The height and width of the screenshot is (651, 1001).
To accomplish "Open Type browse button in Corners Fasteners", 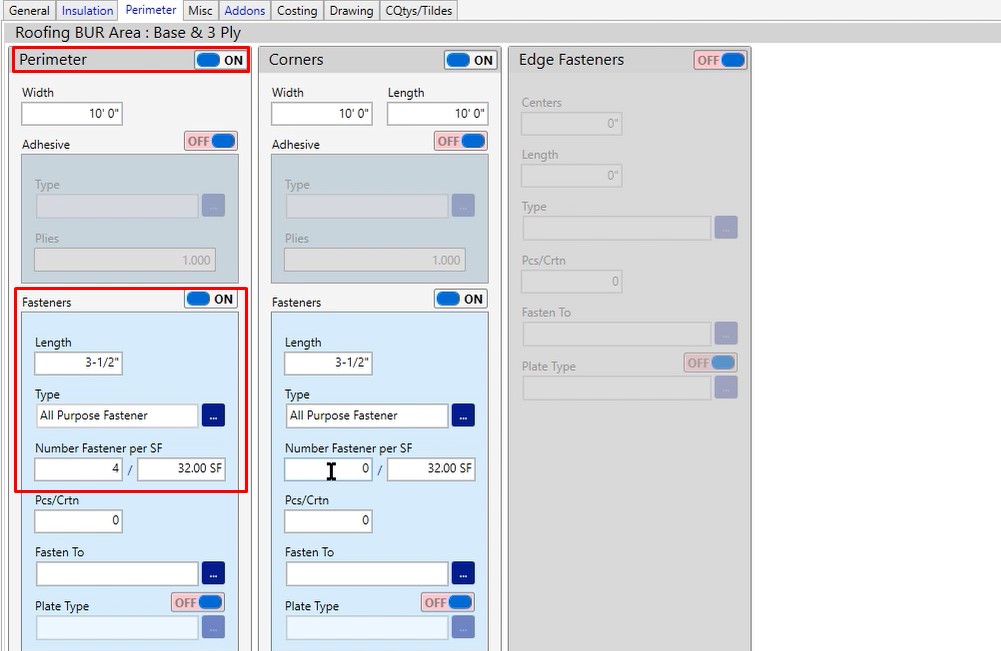I will [463, 415].
